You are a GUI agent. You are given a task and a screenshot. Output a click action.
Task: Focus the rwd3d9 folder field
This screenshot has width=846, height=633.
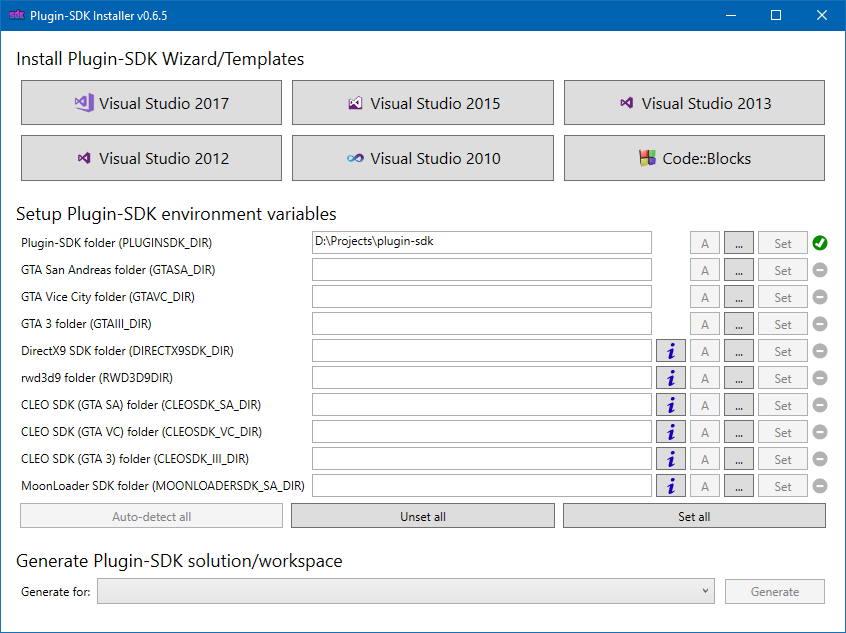pos(482,378)
